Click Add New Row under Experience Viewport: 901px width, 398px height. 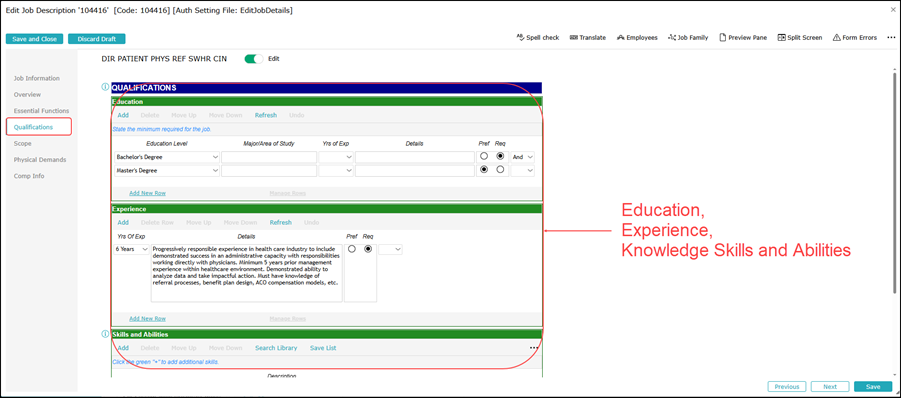pos(147,318)
